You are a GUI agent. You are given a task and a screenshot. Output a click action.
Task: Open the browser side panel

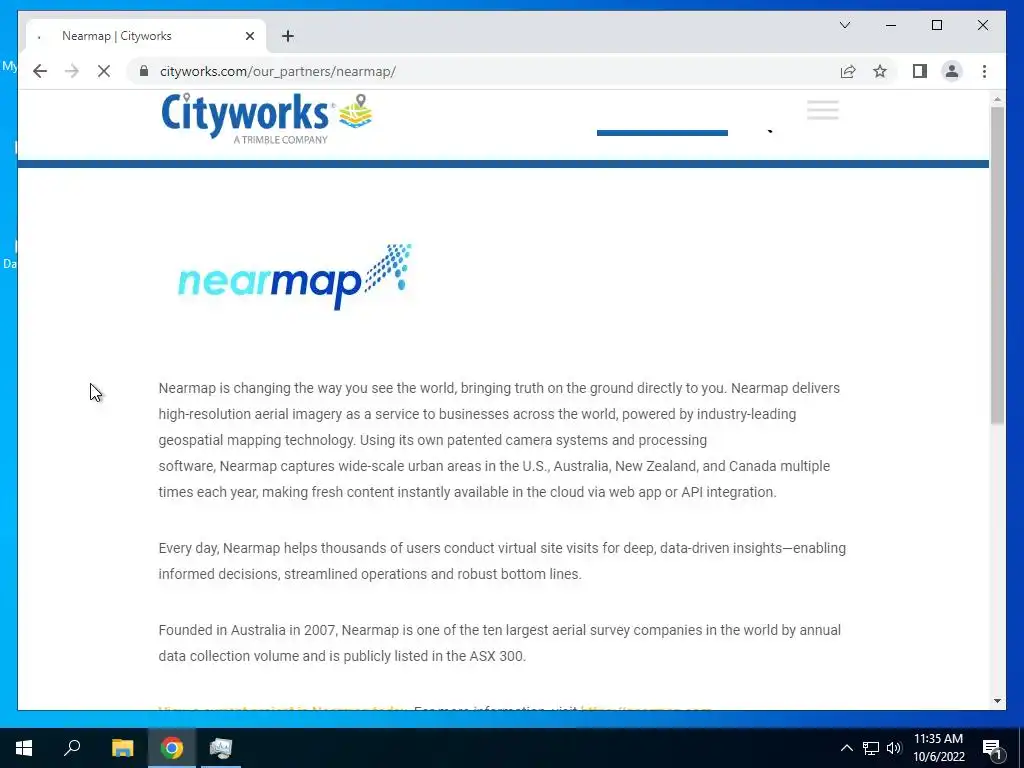click(x=920, y=71)
